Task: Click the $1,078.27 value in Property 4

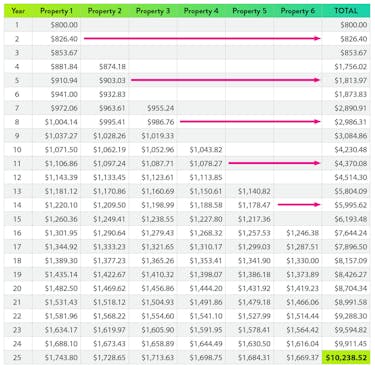Action: (206, 164)
